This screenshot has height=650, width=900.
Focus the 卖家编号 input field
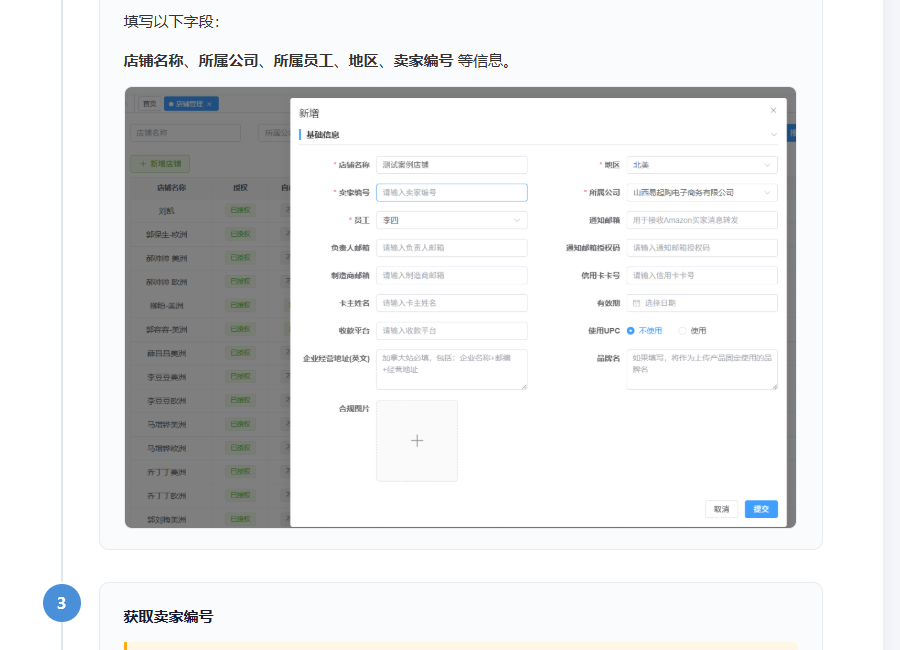click(452, 192)
